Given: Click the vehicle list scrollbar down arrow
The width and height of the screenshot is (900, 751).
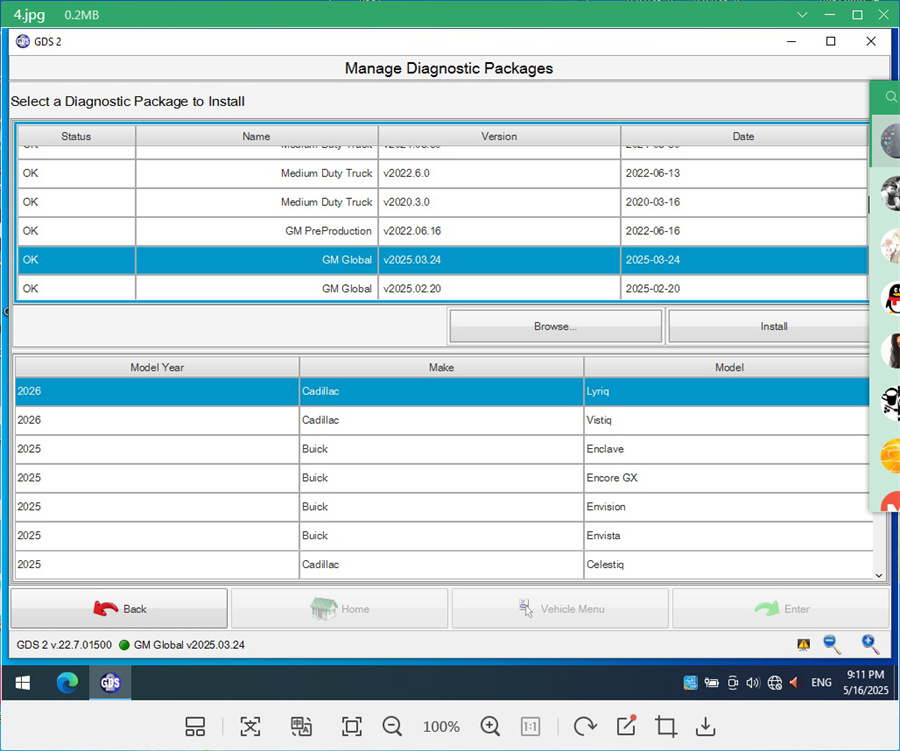Looking at the screenshot, I should (879, 575).
